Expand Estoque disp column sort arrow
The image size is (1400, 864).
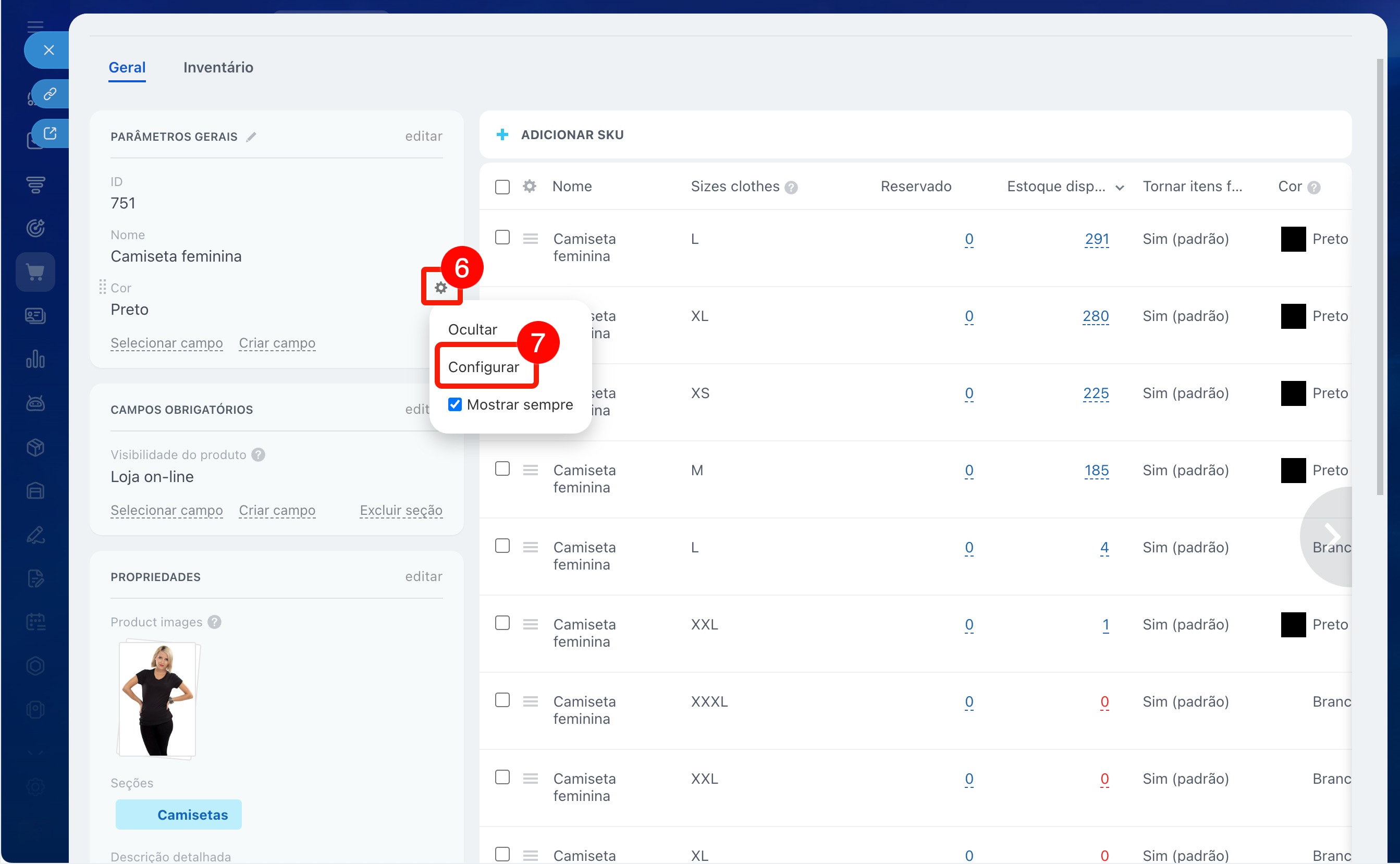1120,188
